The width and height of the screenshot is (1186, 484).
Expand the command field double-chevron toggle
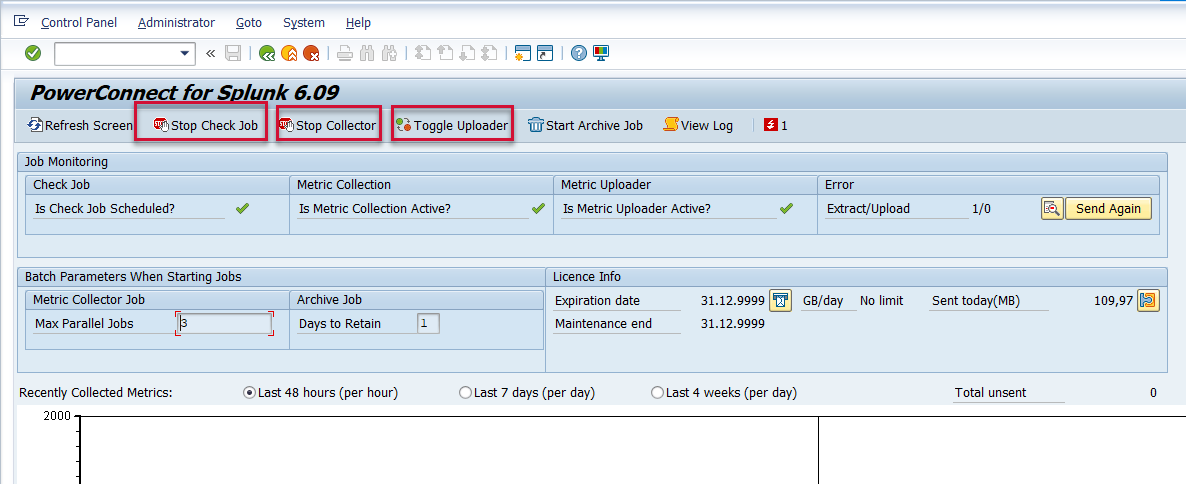click(210, 53)
